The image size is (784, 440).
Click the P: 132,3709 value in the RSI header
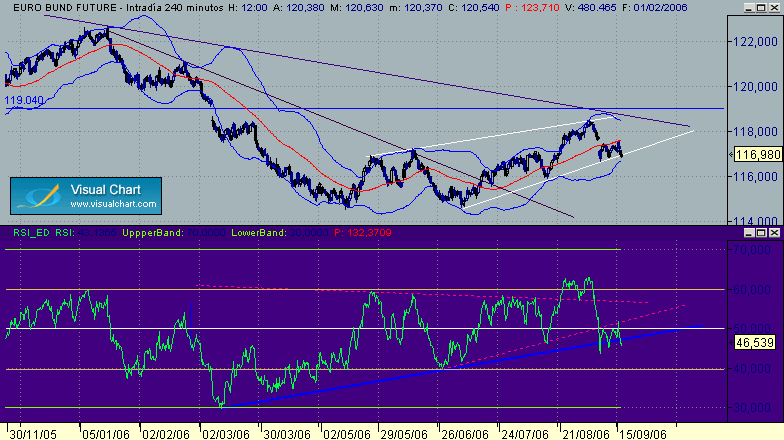(363, 232)
